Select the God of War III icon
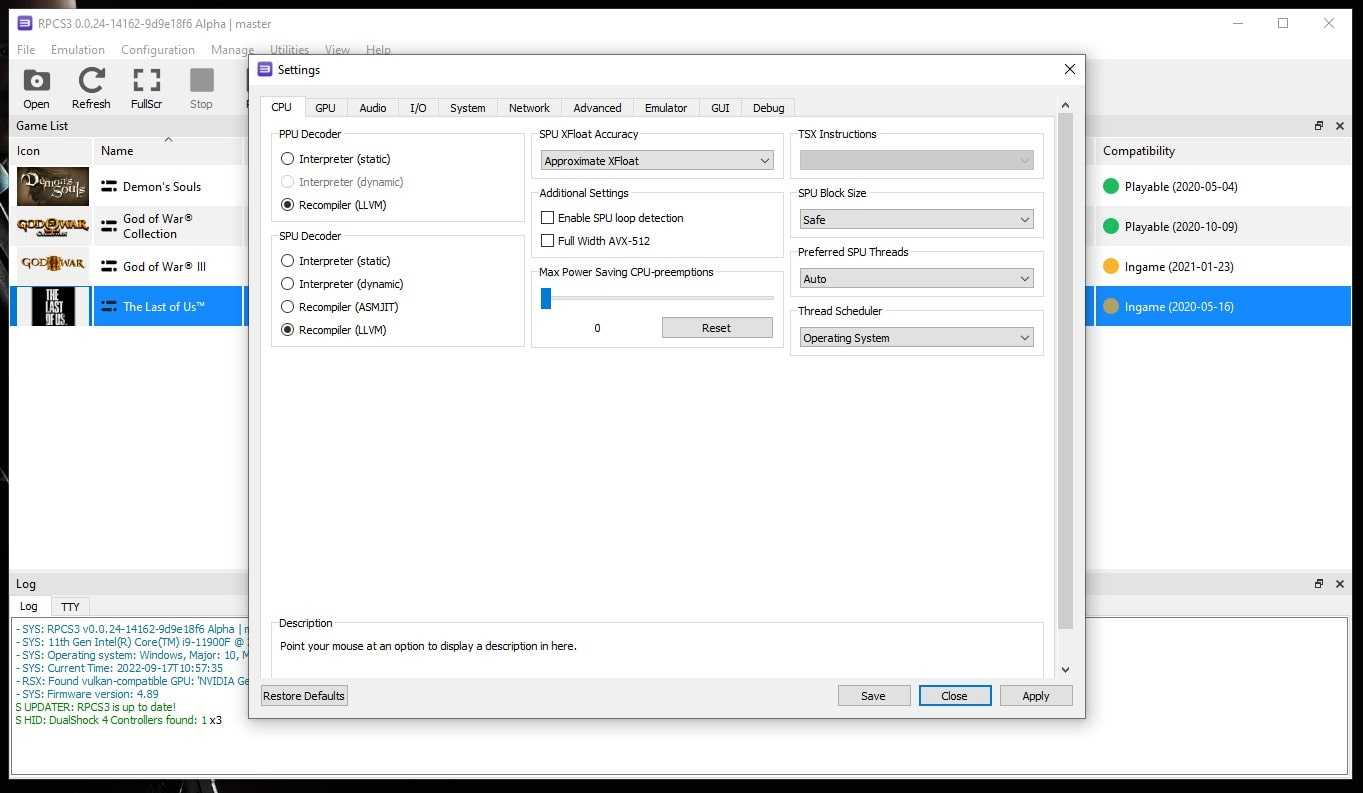This screenshot has height=793, width=1363. [53, 267]
